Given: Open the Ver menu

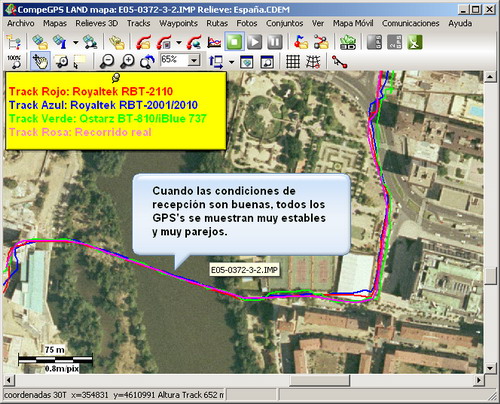Looking at the screenshot, I should click(x=318, y=23).
